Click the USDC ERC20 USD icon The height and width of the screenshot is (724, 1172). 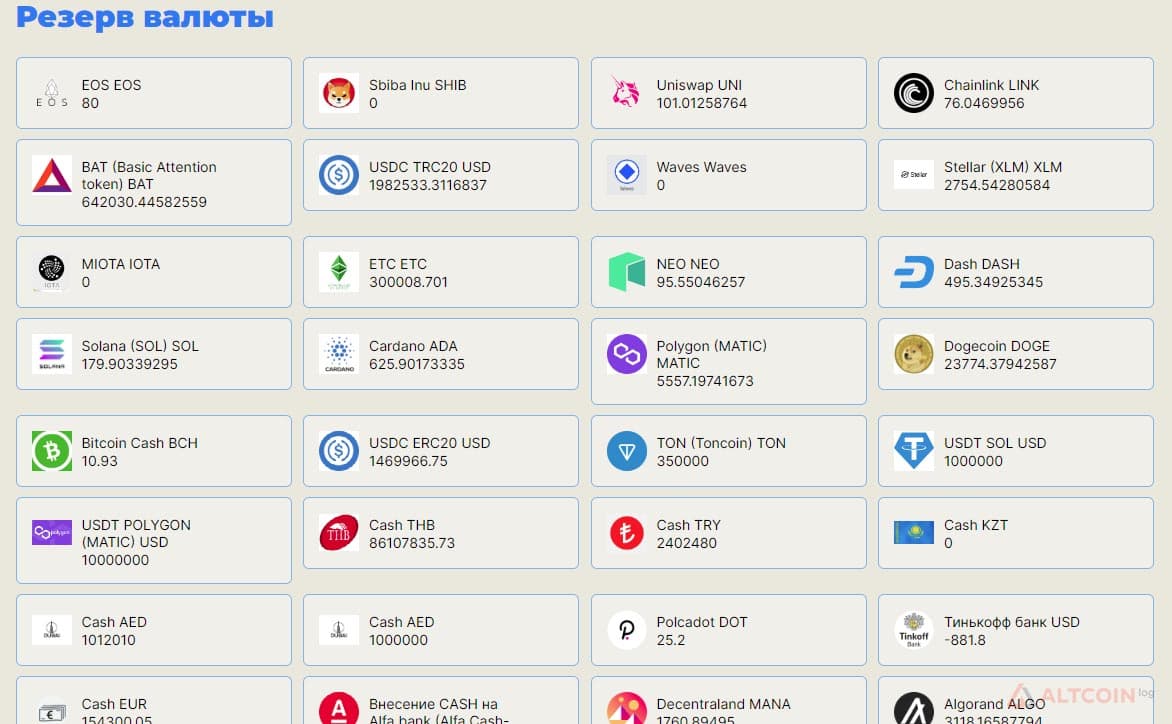(339, 451)
